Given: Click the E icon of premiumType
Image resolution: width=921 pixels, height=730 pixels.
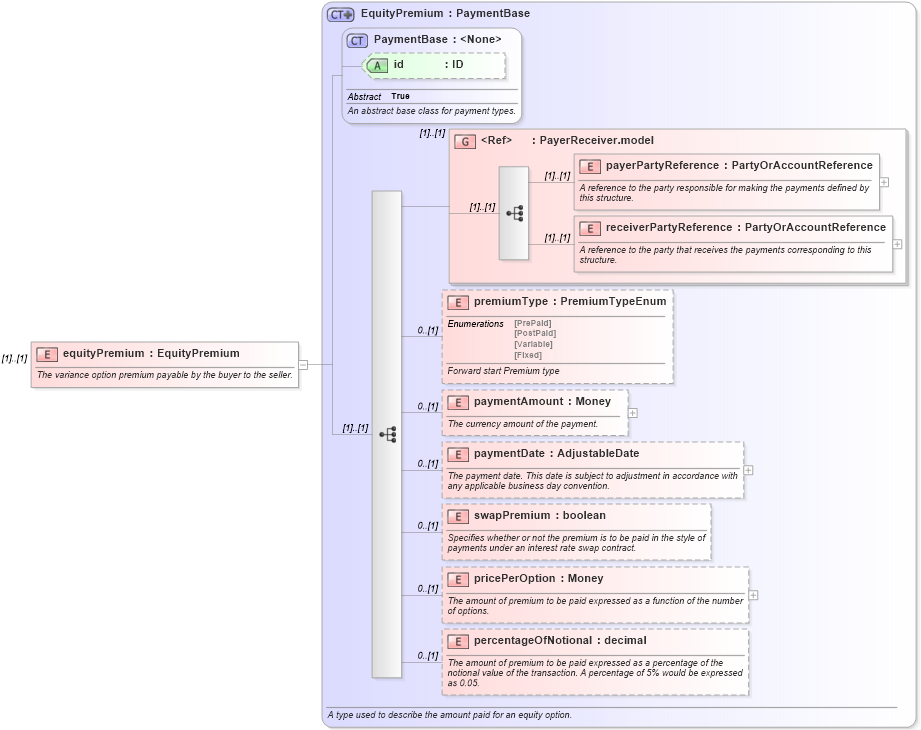Looking at the screenshot, I should [458, 302].
